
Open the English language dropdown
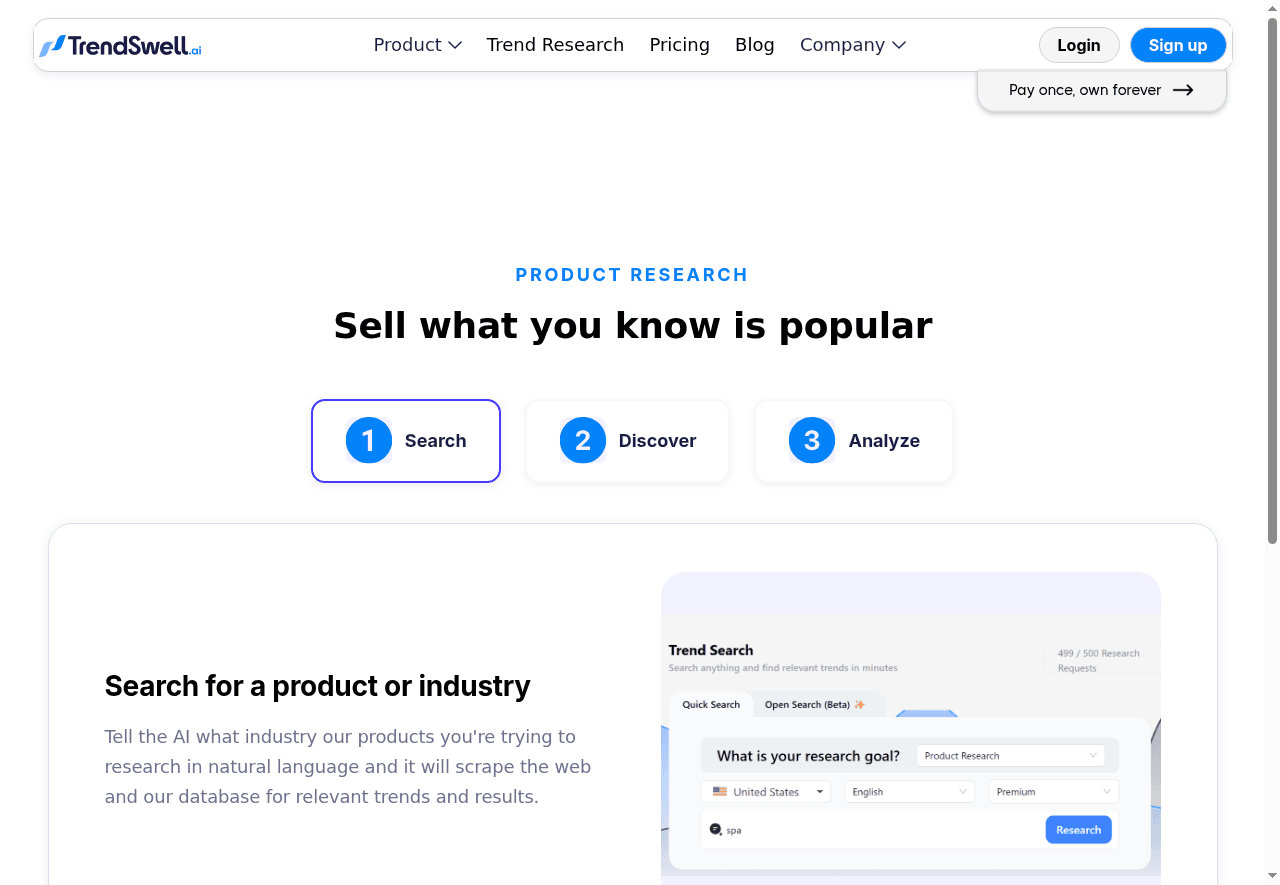(908, 791)
